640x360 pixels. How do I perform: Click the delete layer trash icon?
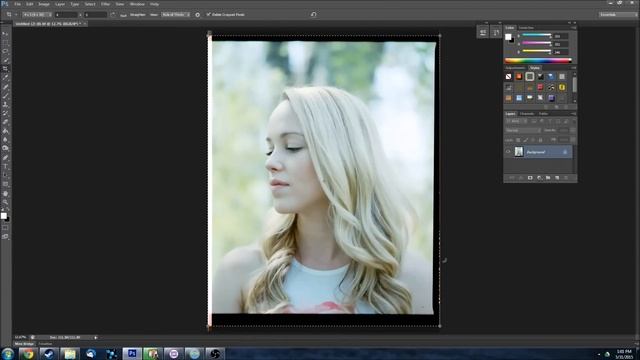click(x=566, y=178)
